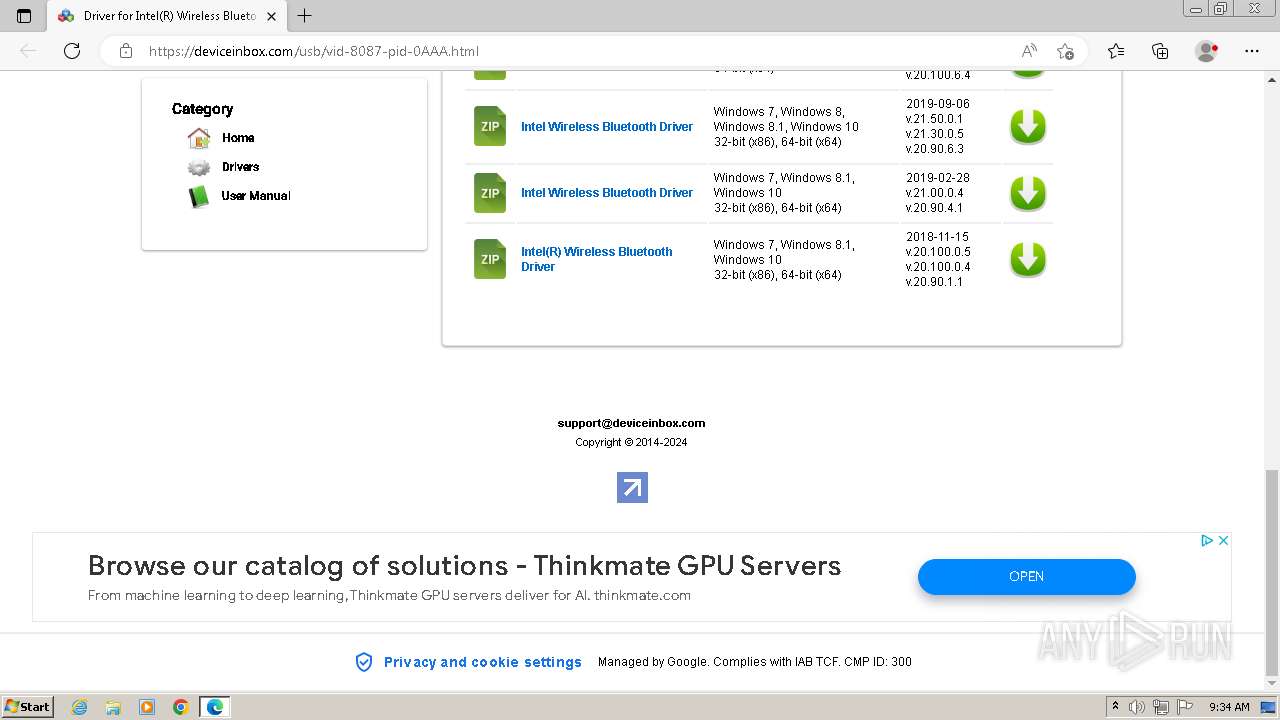Image resolution: width=1280 pixels, height=720 pixels.
Task: Click support@deviceinbox.com email text
Action: tap(631, 423)
